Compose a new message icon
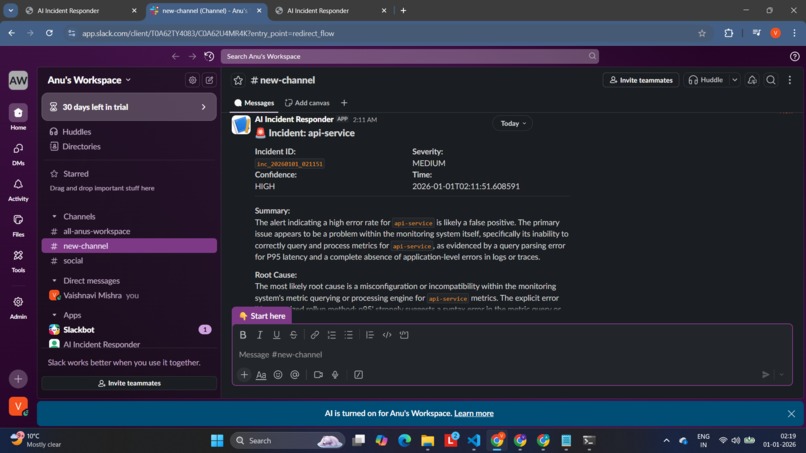 tap(209, 80)
